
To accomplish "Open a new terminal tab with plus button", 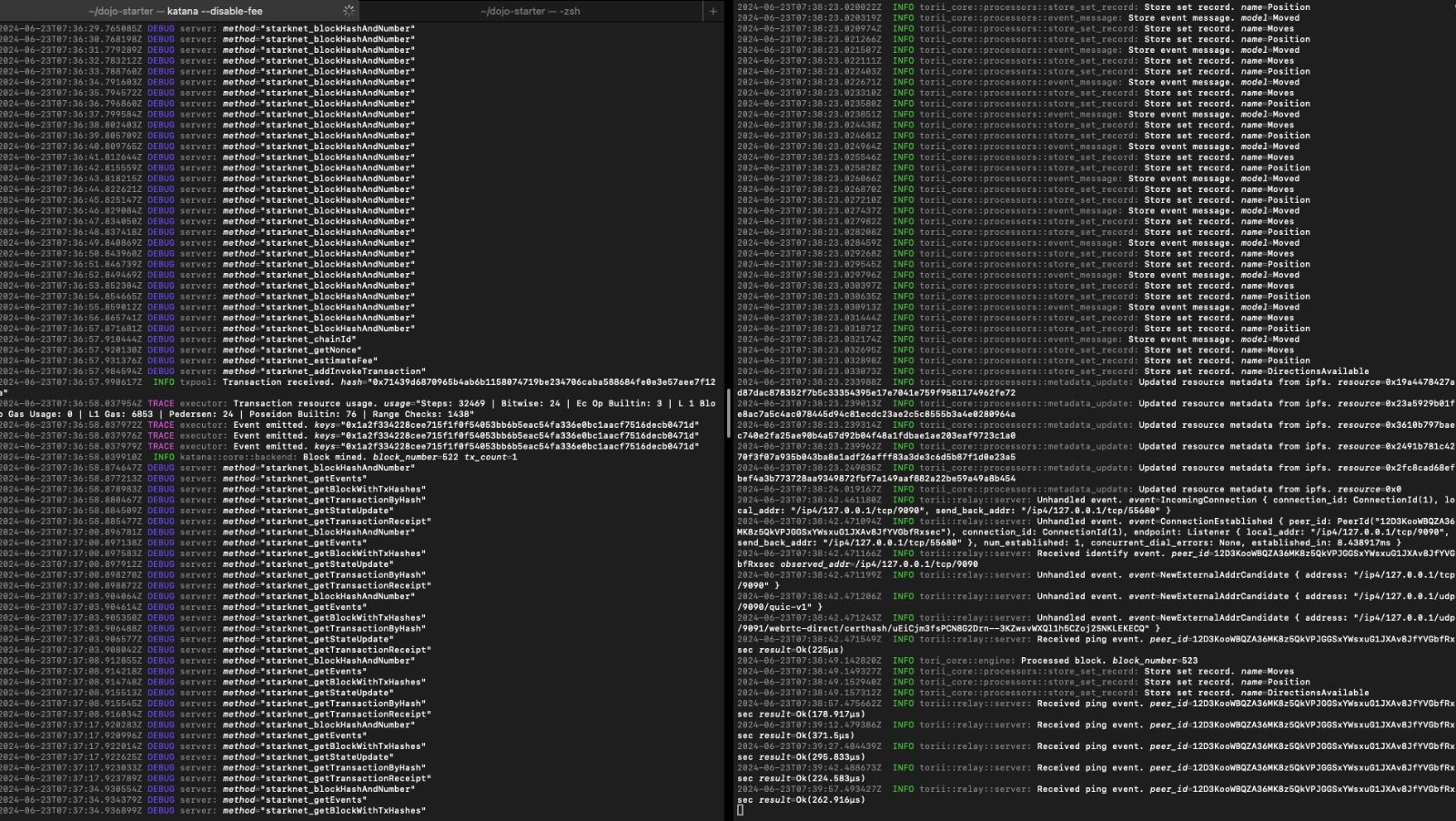I will click(x=713, y=11).
